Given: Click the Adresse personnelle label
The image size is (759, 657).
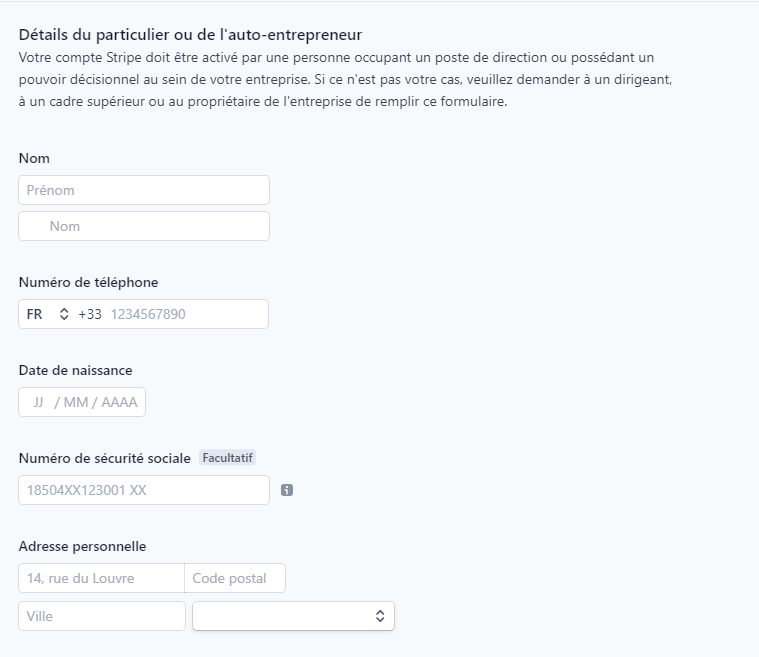Looking at the screenshot, I should [82, 546].
